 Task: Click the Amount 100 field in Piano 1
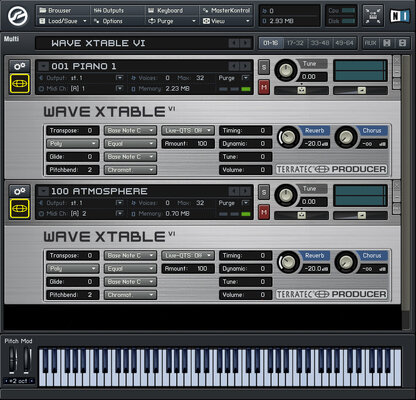click(x=188, y=144)
